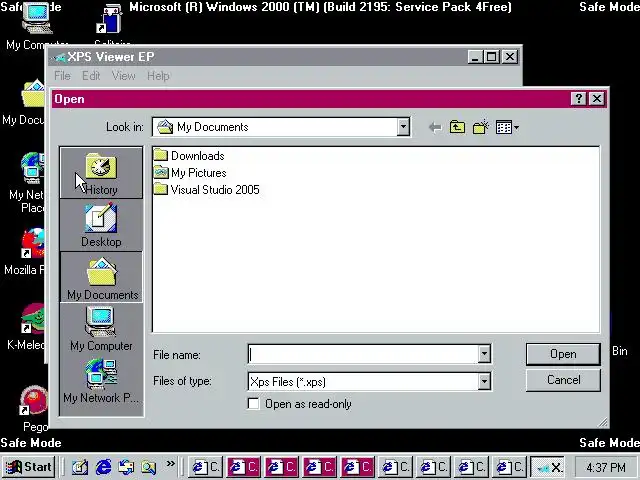Close the Open dialog with X

click(597, 98)
